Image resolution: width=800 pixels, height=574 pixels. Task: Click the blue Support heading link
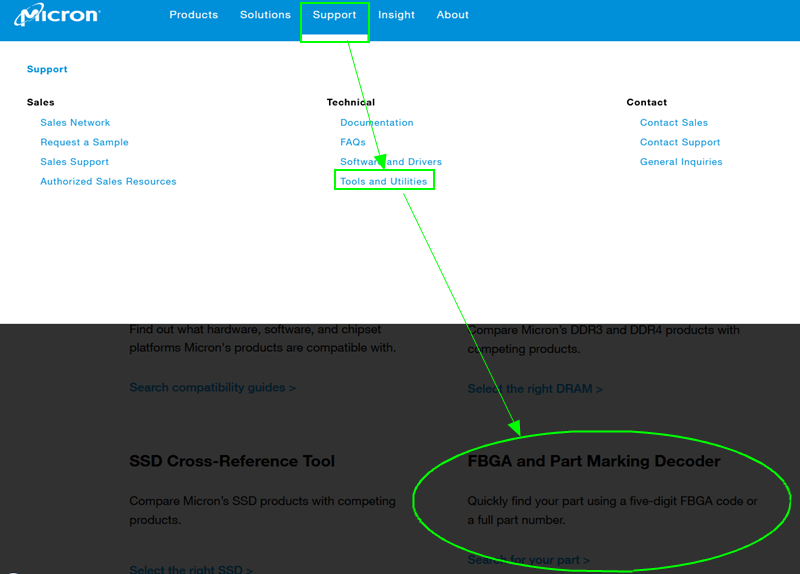pyautogui.click(x=47, y=69)
